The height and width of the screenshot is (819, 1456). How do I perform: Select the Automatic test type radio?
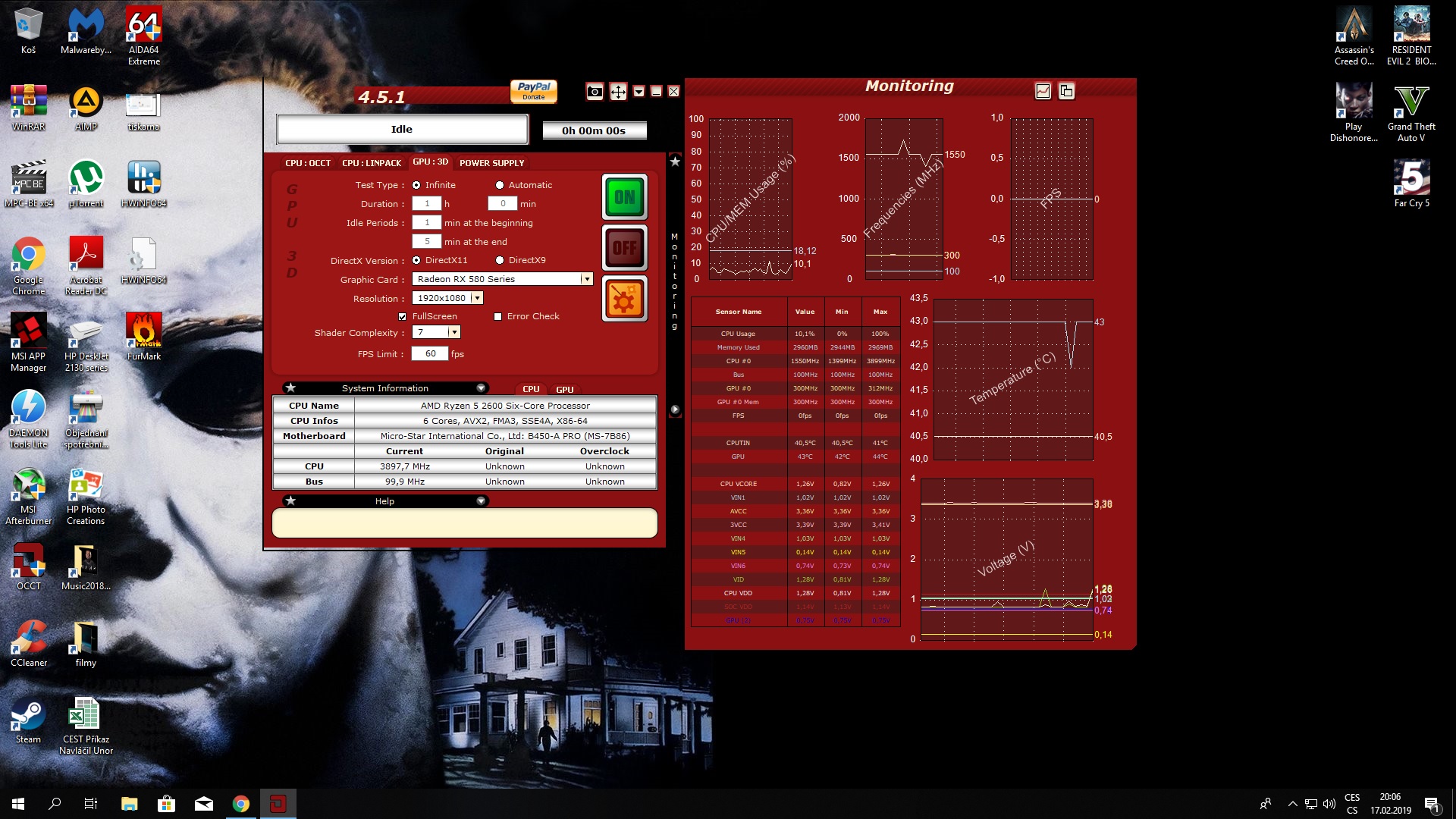pos(500,185)
